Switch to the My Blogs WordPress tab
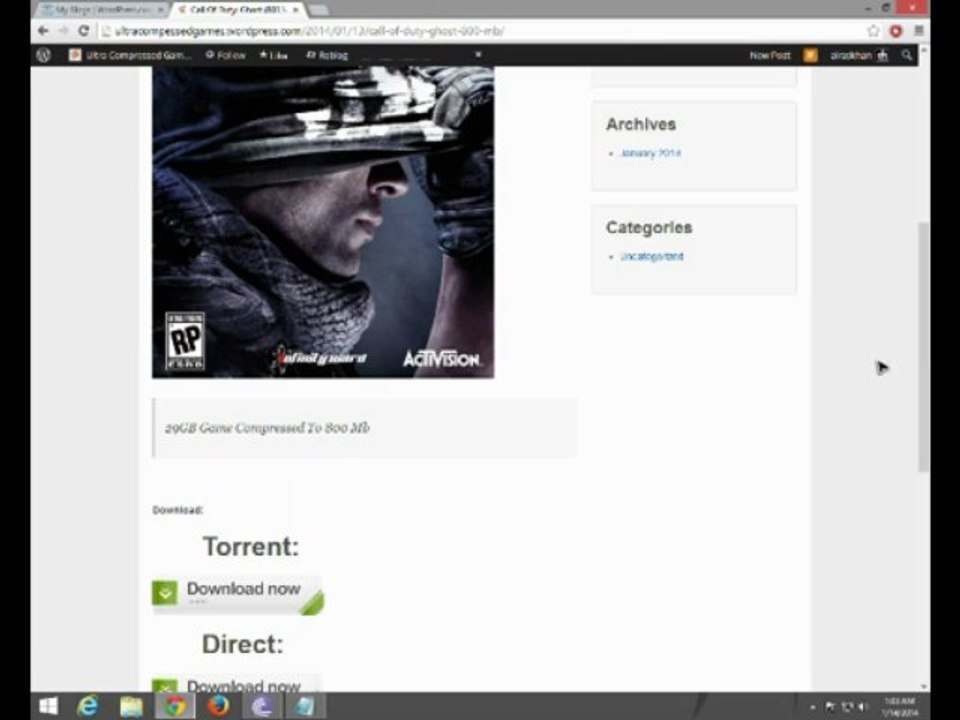960x720 pixels. 101,10
